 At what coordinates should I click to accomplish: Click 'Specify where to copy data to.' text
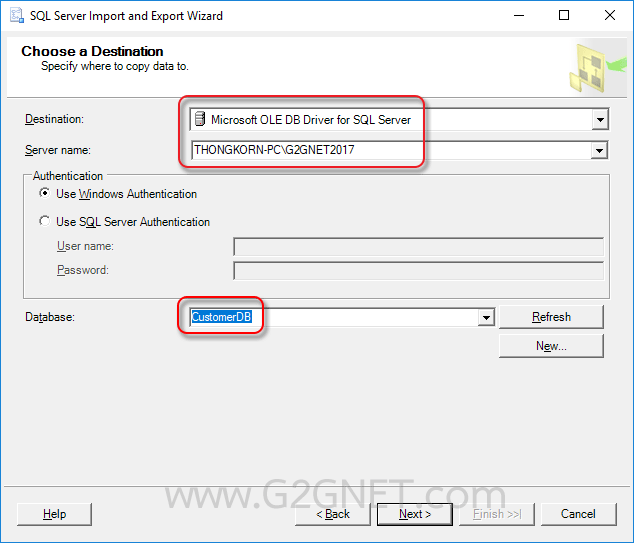[115, 66]
